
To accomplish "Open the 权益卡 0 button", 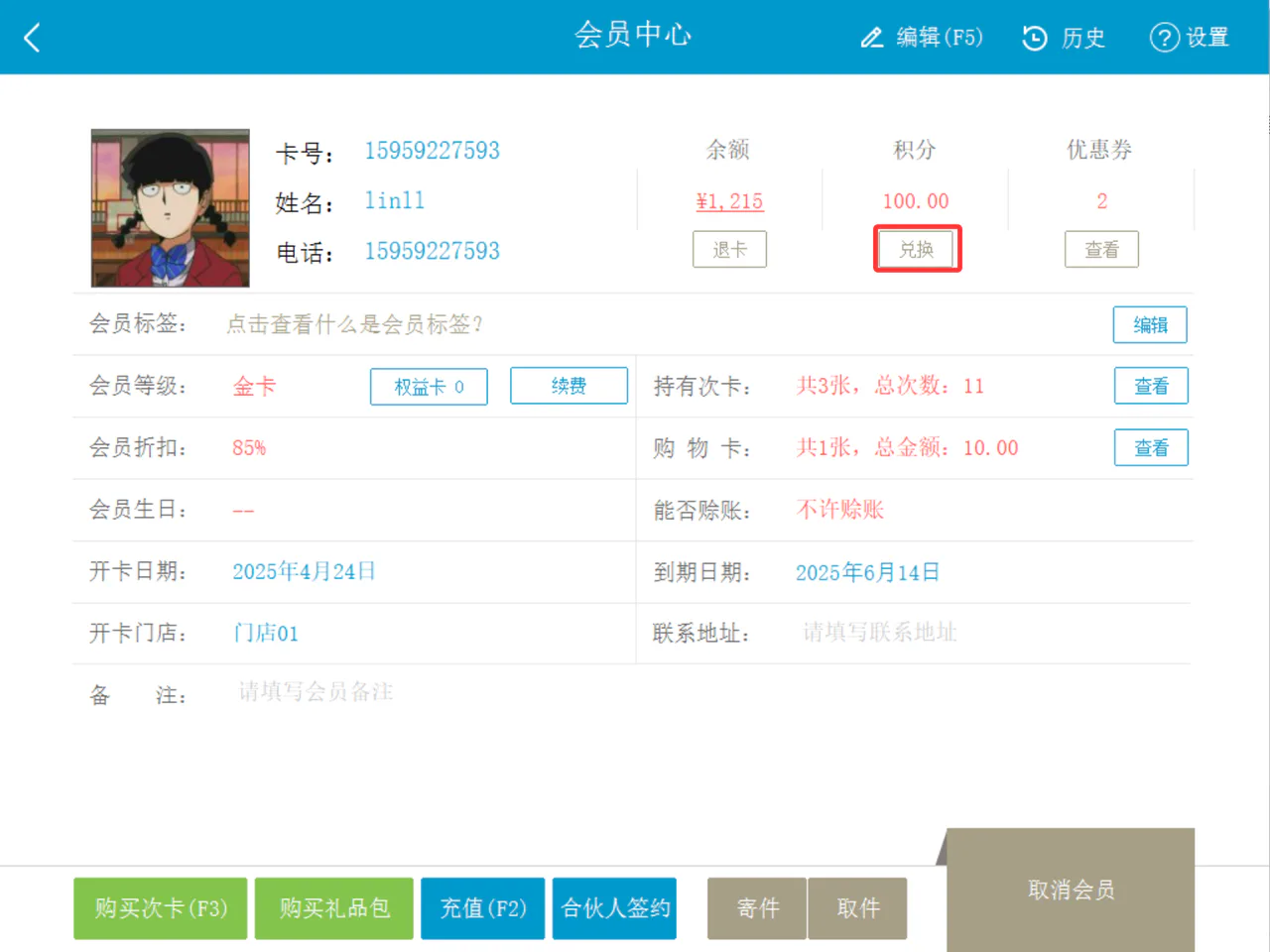I will tap(429, 387).
